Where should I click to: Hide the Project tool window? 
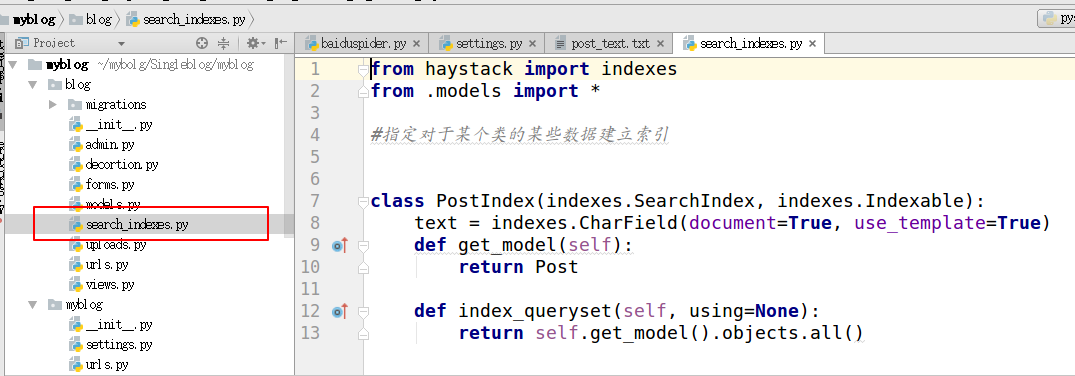point(281,43)
